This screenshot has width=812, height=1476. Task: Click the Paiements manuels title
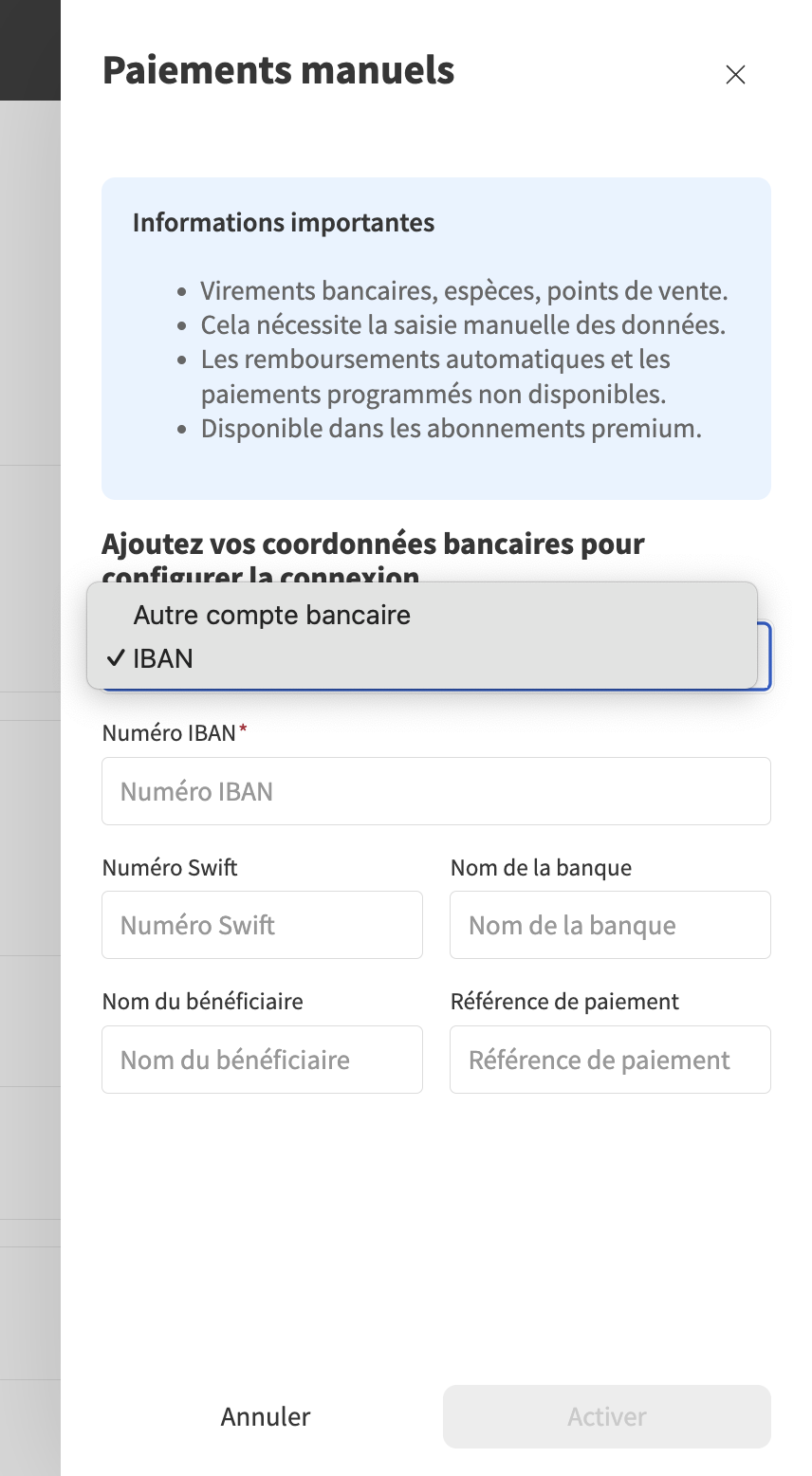pos(278,70)
